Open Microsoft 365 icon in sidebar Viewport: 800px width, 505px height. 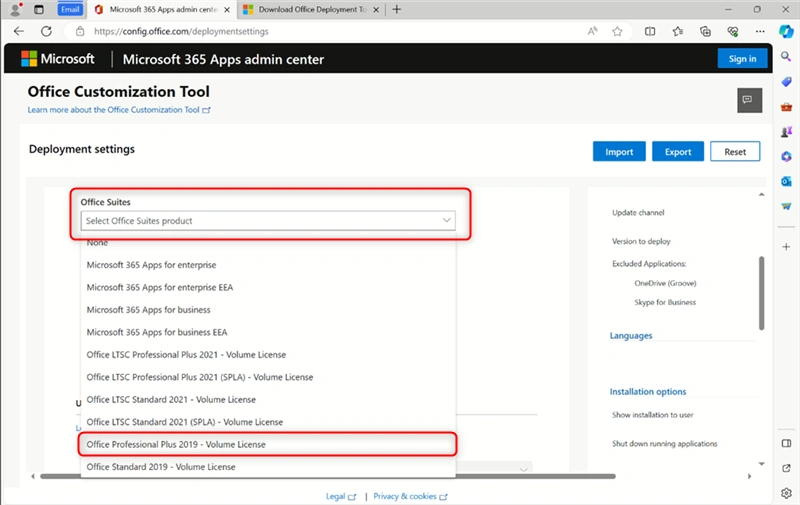coord(786,157)
